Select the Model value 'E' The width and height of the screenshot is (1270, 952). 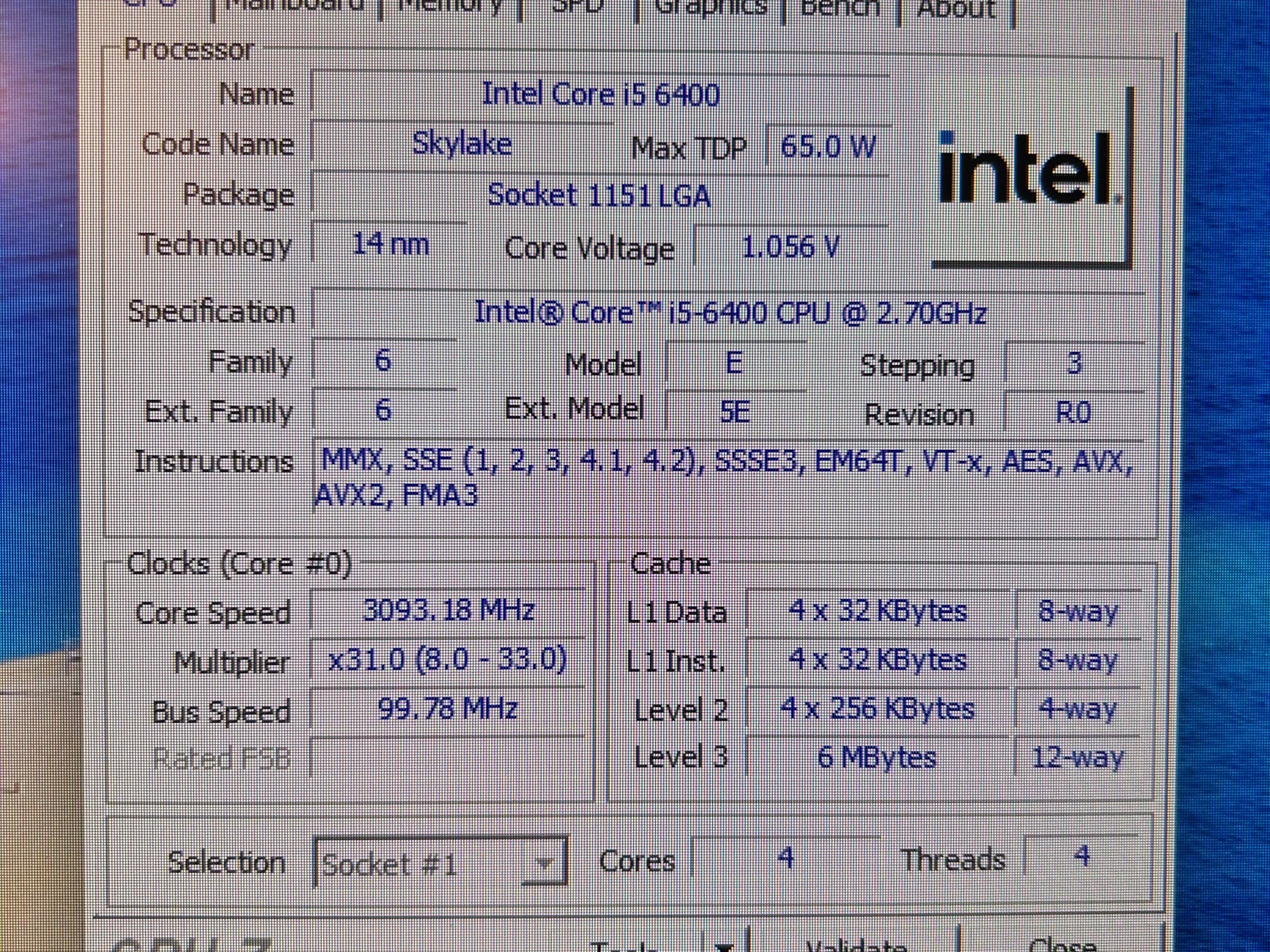tap(734, 362)
